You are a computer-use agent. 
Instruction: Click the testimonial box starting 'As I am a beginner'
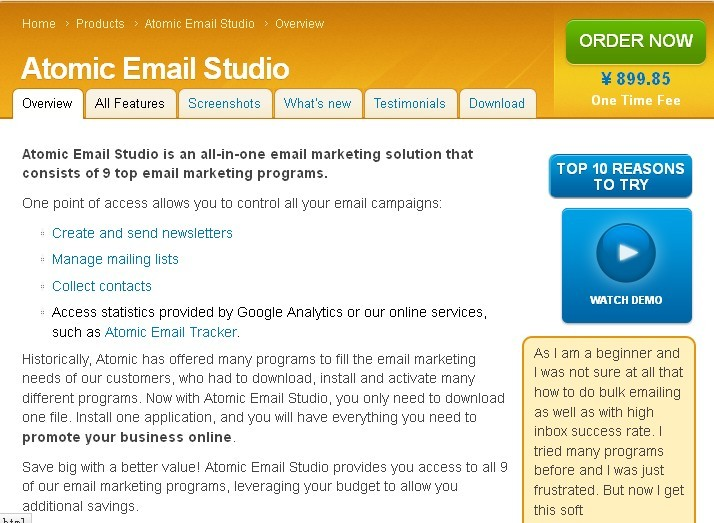tap(609, 430)
